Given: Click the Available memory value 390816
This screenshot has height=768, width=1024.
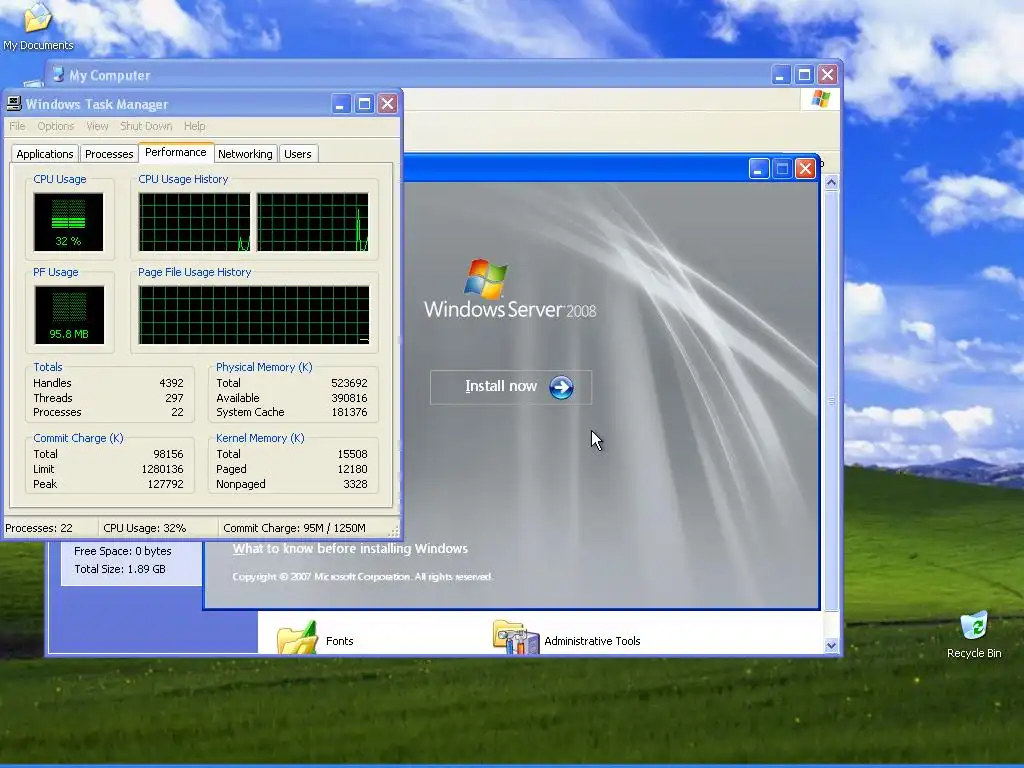Looking at the screenshot, I should click(349, 398).
